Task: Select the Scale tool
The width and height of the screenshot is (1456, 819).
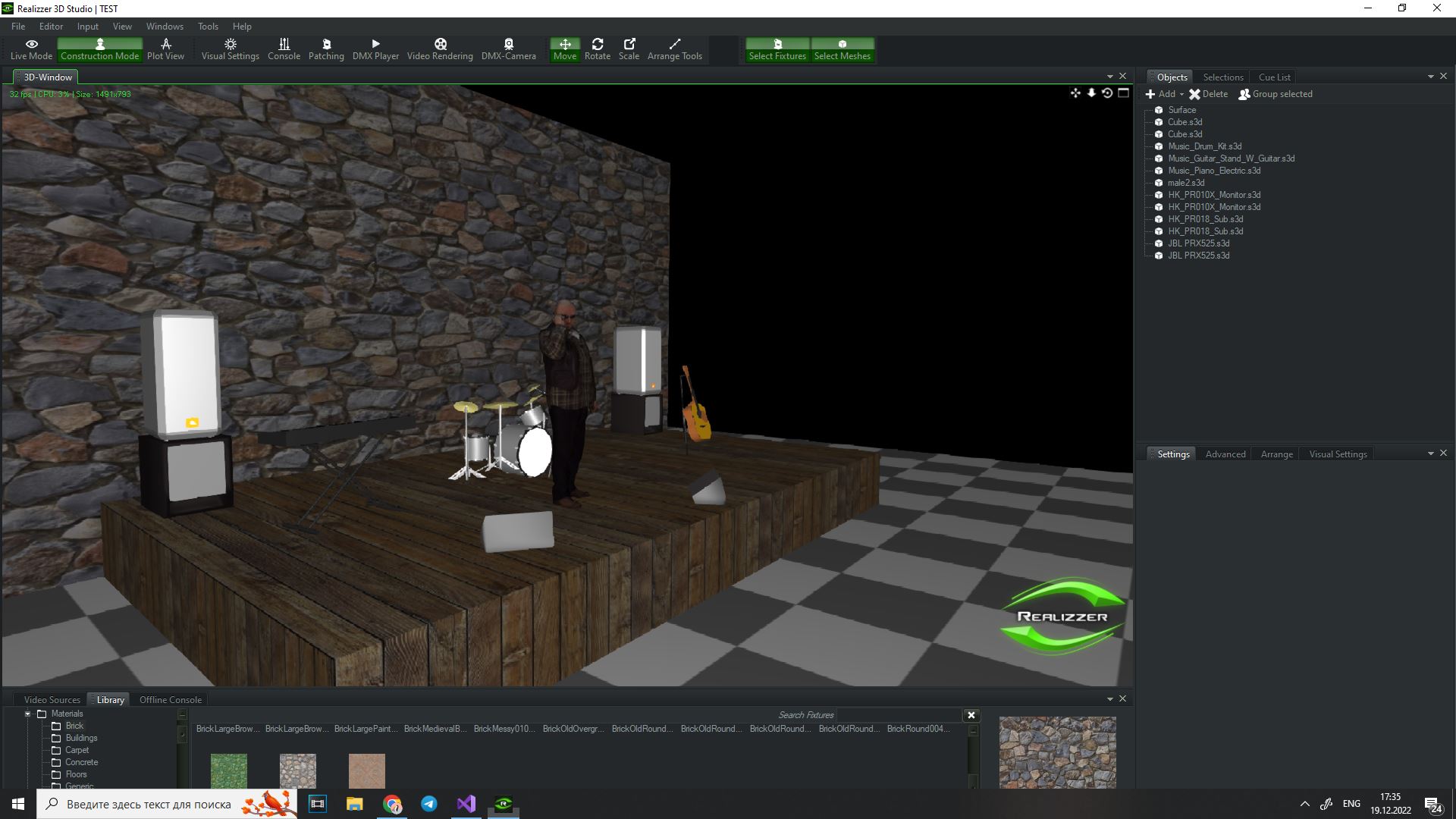Action: point(629,49)
